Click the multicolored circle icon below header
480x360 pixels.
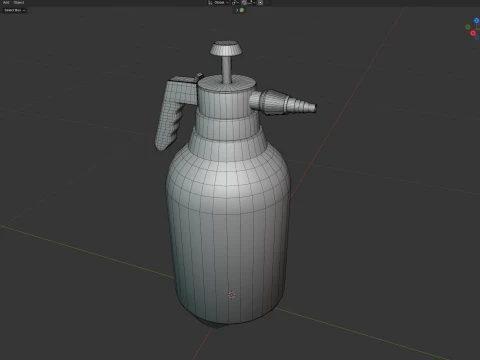pyautogui.click(x=242, y=10)
